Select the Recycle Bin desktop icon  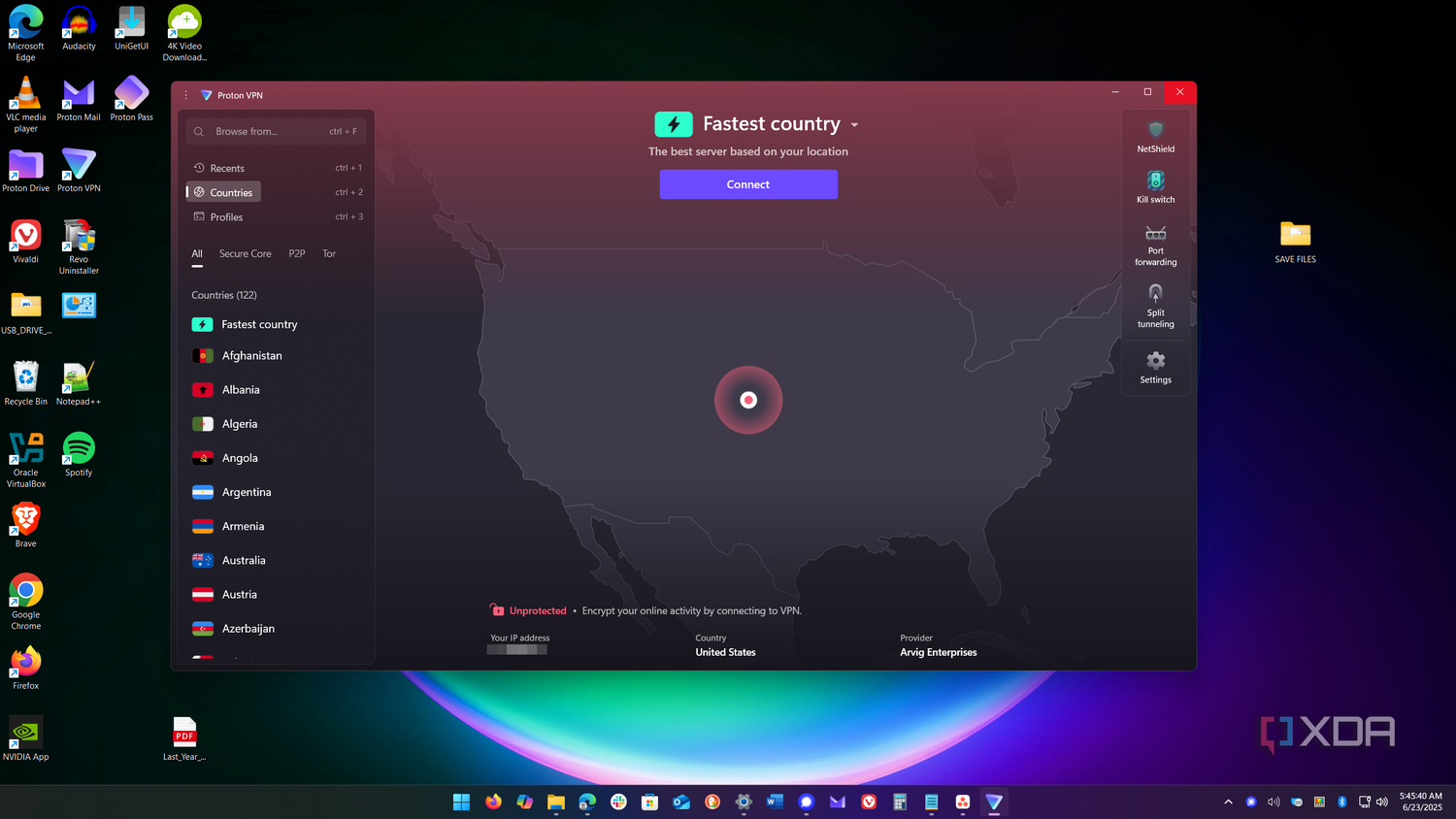pyautogui.click(x=26, y=384)
